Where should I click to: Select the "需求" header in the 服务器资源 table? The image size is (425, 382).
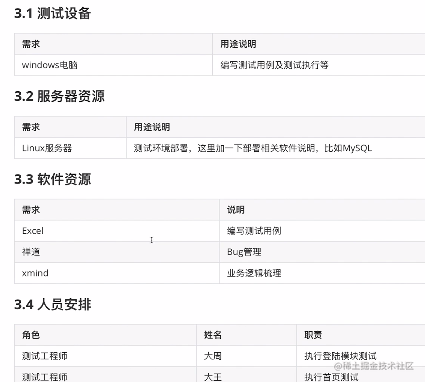click(70, 127)
